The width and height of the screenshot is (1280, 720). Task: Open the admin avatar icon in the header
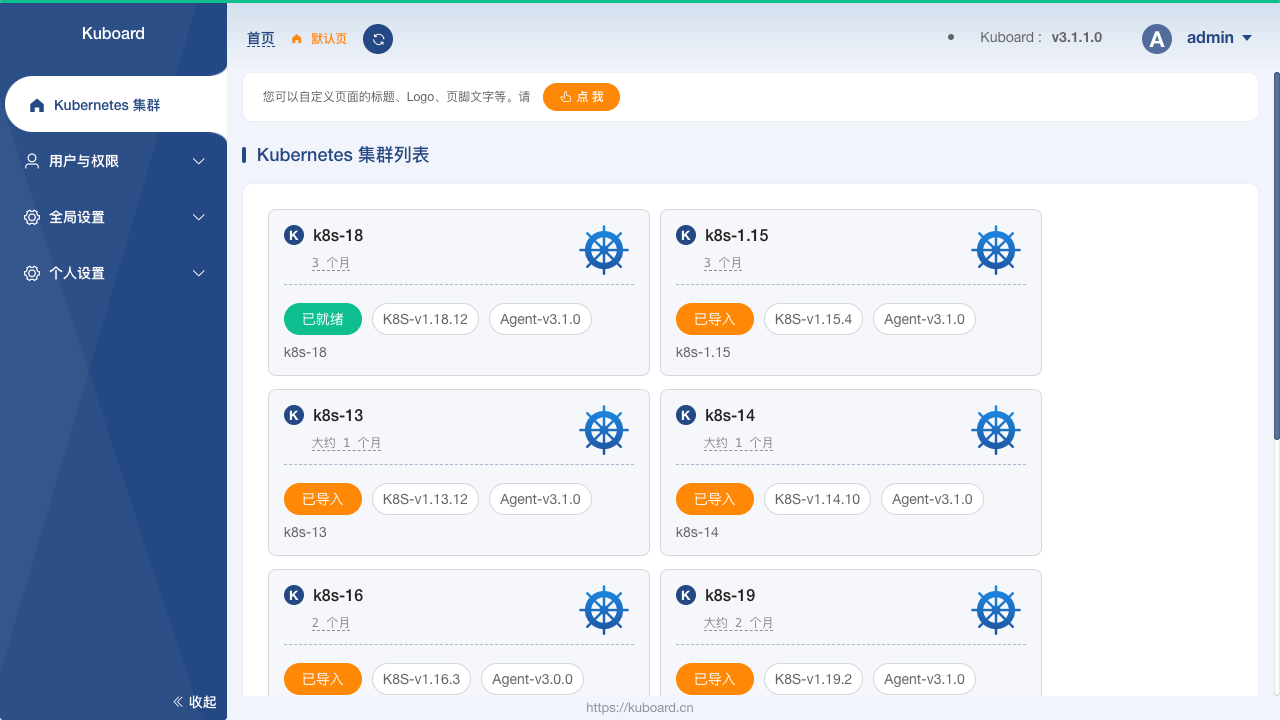[x=1156, y=38]
